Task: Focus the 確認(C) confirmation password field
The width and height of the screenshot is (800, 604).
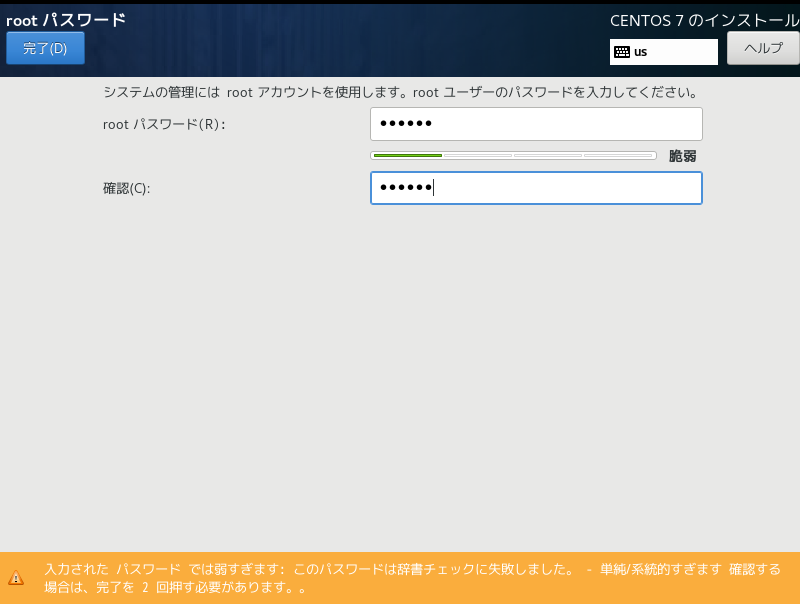Action: [x=536, y=188]
